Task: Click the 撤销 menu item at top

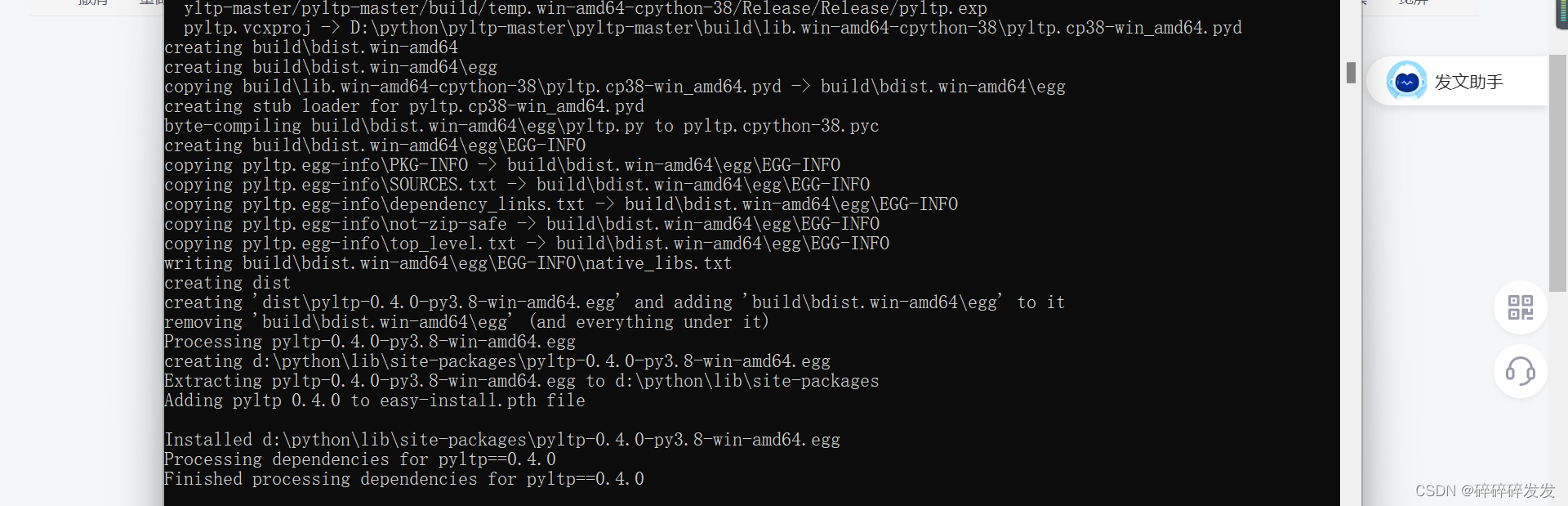Action: point(92,4)
